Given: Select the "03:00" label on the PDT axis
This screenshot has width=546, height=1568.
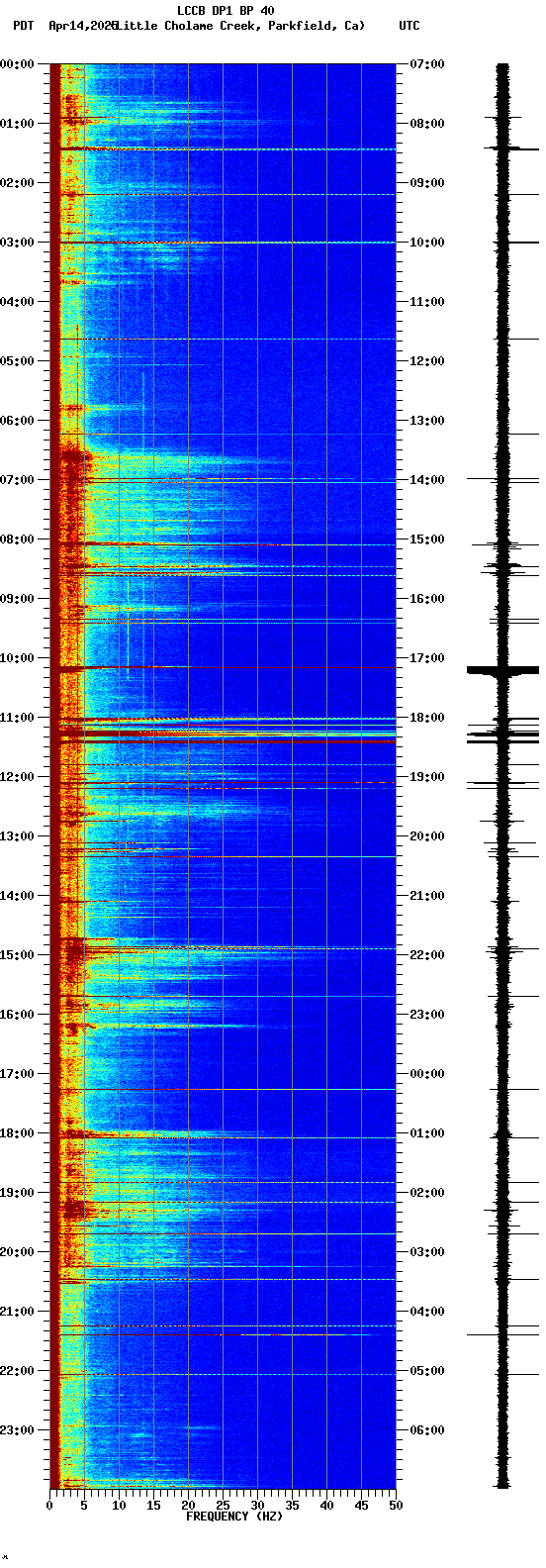Looking at the screenshot, I should pos(17,243).
